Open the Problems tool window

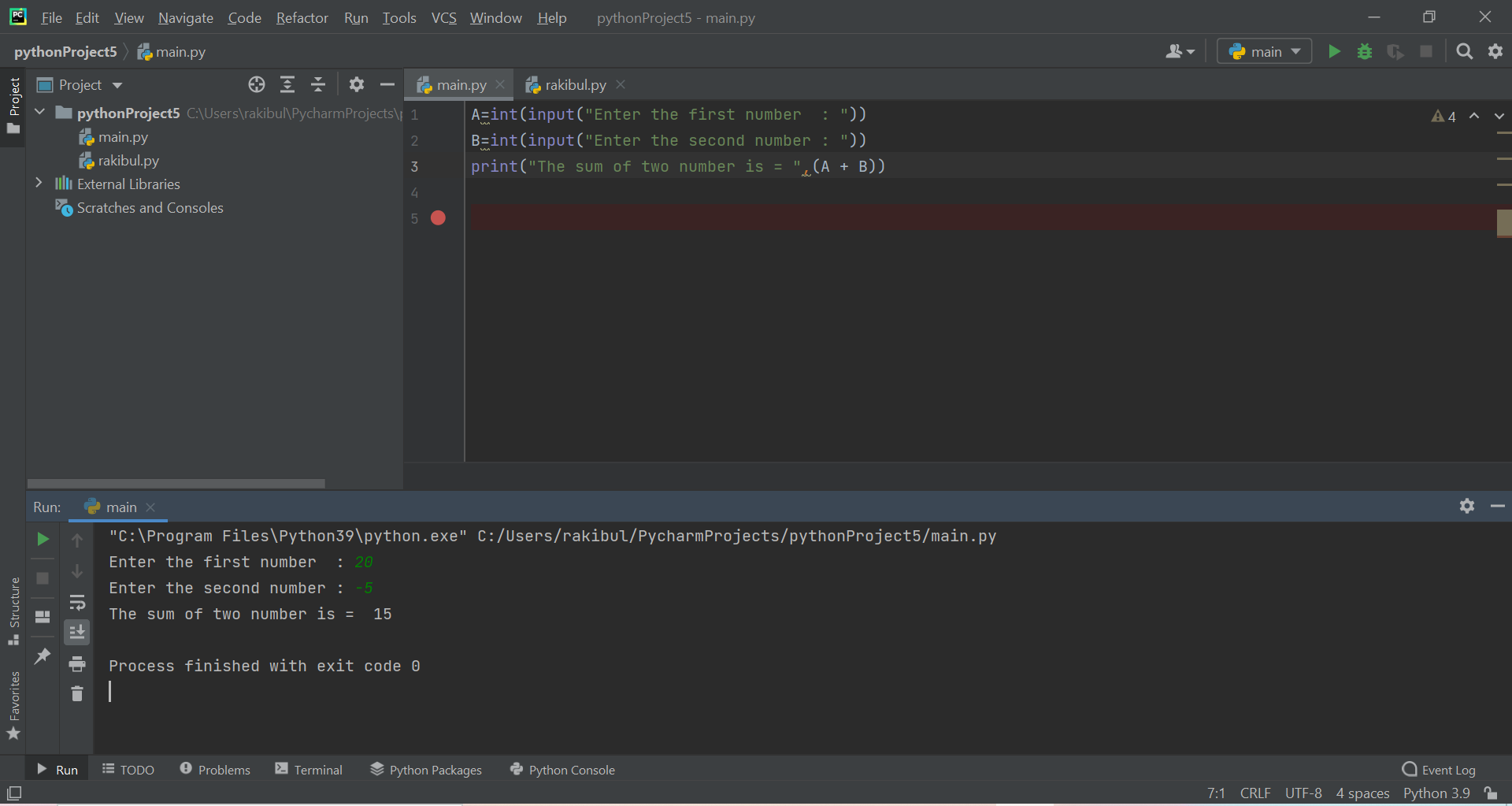(x=215, y=770)
